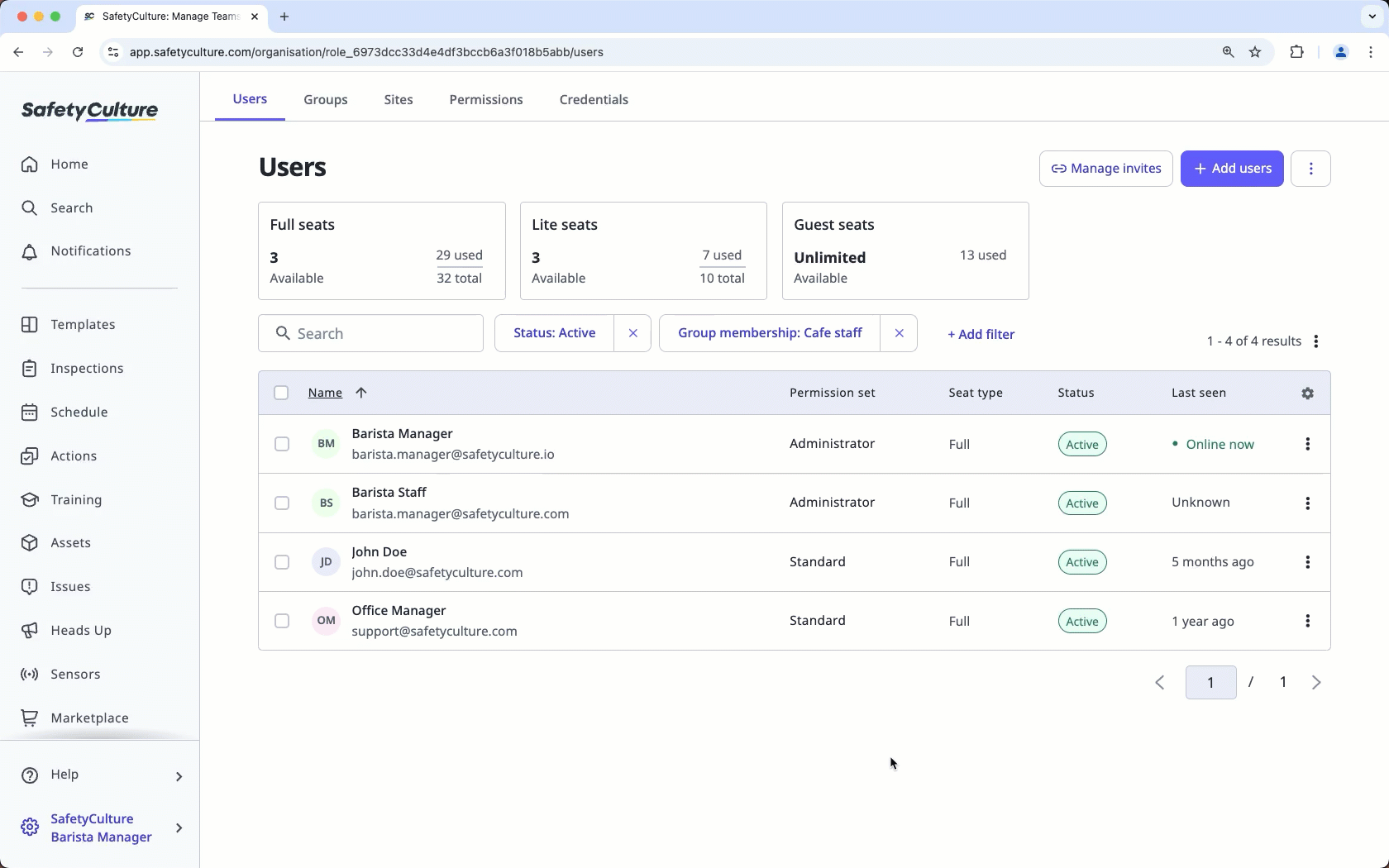Focus the users Search field

[370, 333]
